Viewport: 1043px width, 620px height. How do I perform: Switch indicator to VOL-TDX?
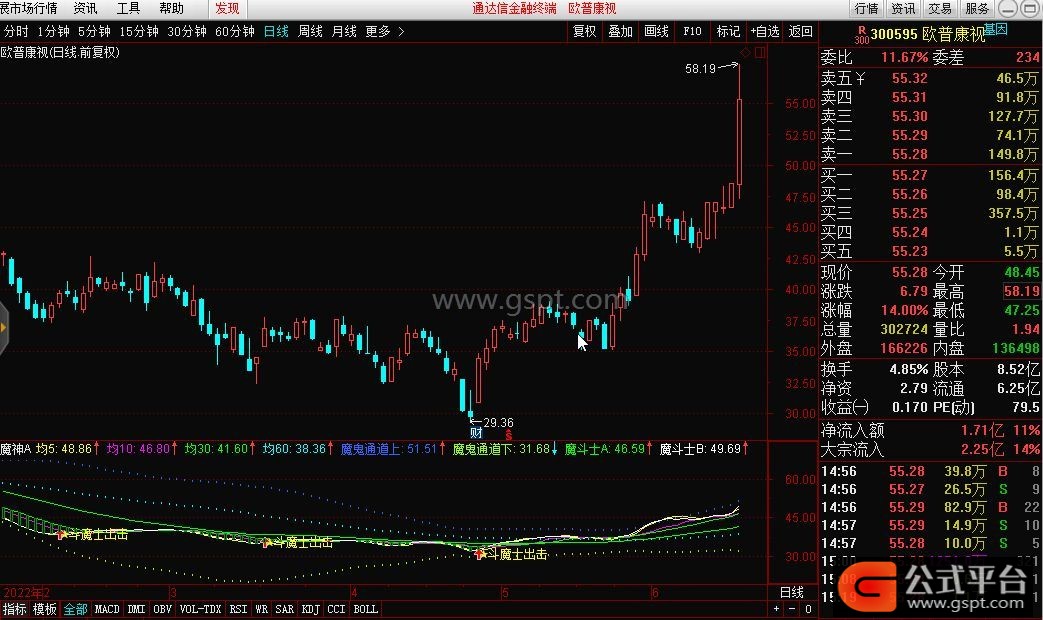click(x=200, y=609)
